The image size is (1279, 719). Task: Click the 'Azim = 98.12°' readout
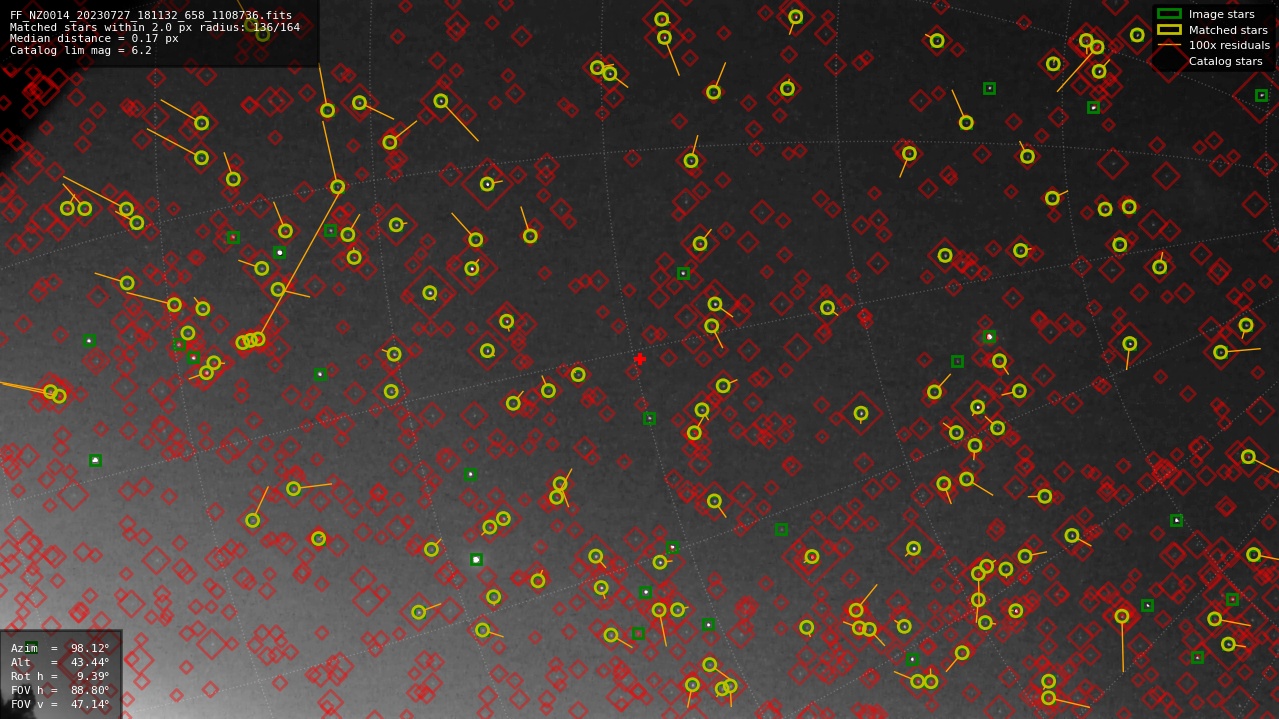coord(60,648)
